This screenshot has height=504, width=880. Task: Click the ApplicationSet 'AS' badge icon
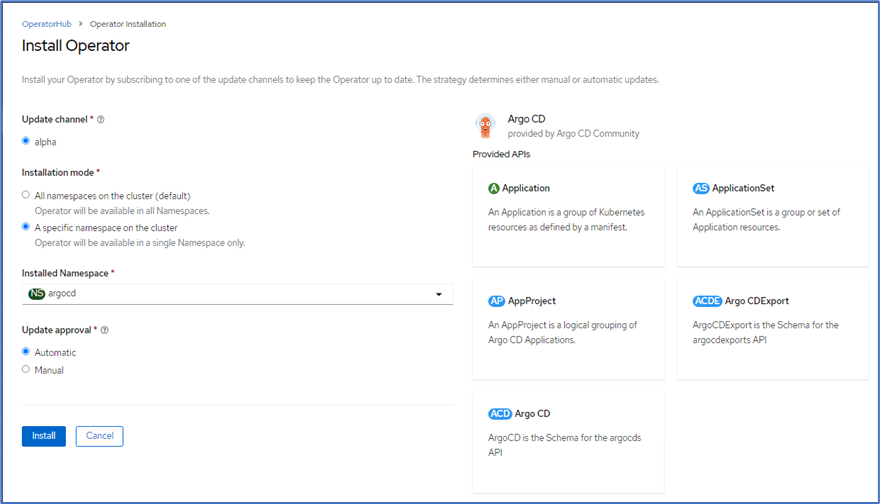pyautogui.click(x=701, y=188)
